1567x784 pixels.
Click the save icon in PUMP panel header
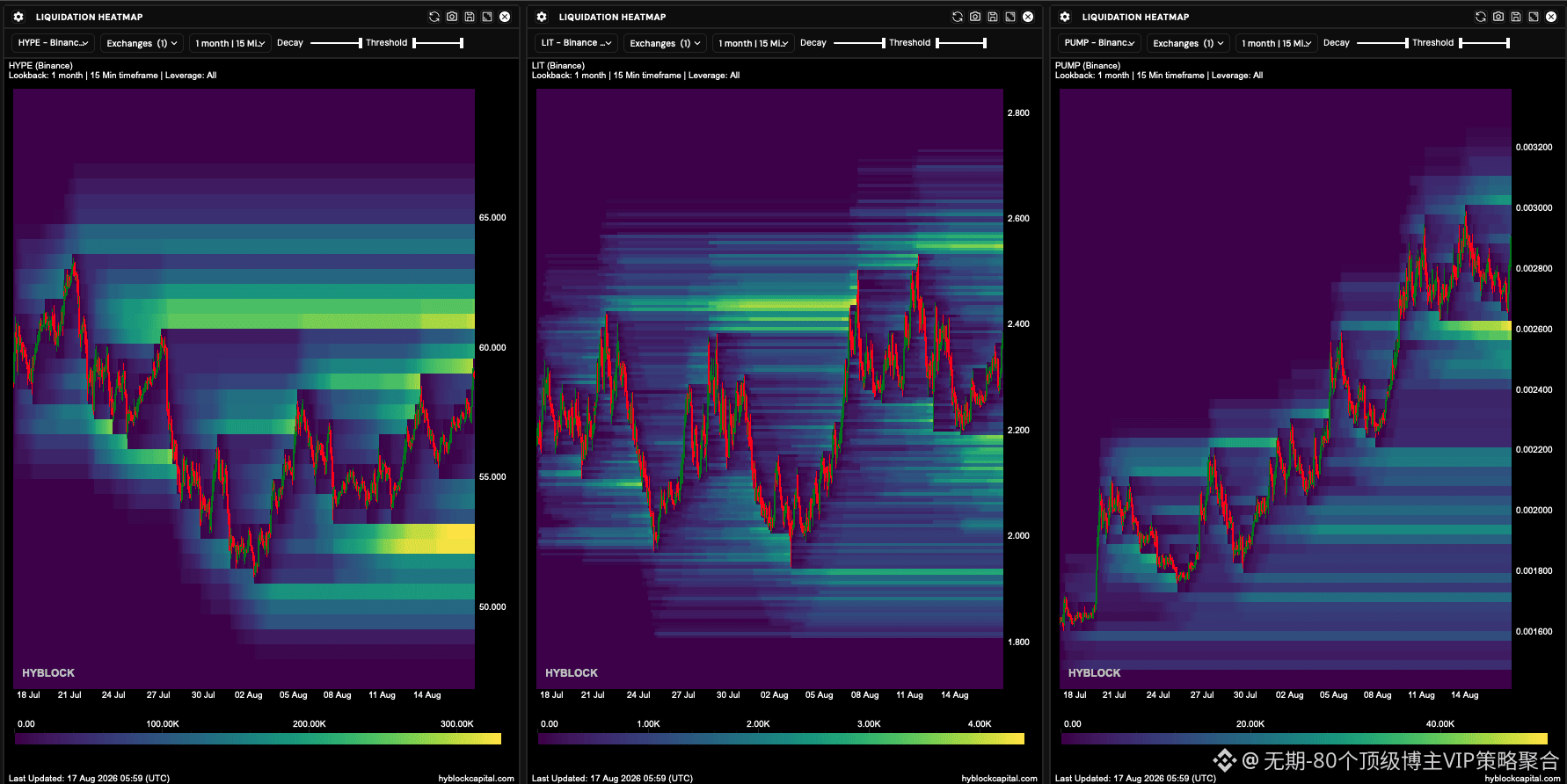coord(1516,17)
